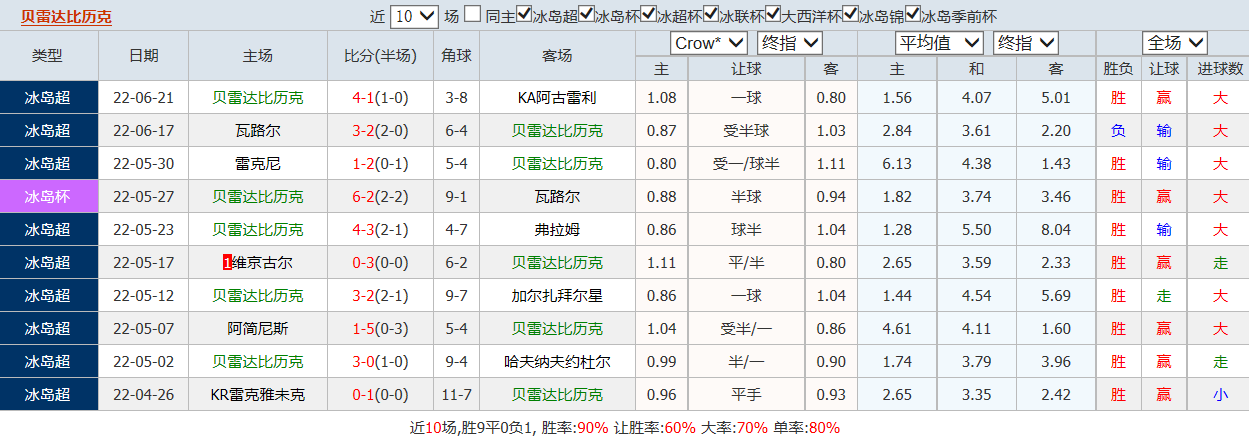
Task: Click the 球半 handicap on 22-05-23
Action: pyautogui.click(x=747, y=230)
